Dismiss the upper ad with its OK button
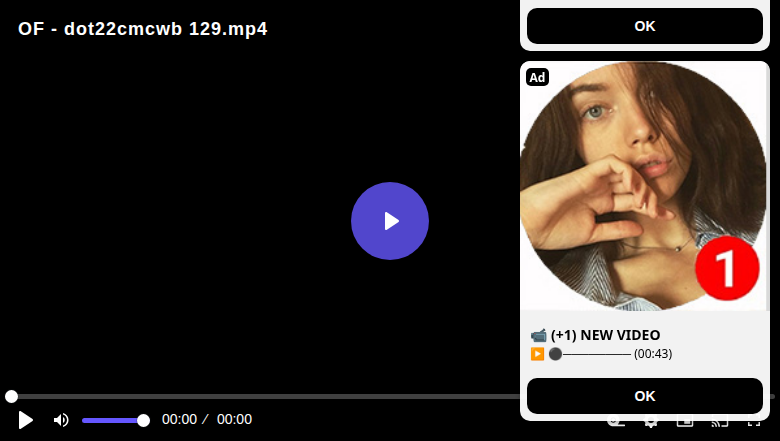The width and height of the screenshot is (780, 441). 645,26
